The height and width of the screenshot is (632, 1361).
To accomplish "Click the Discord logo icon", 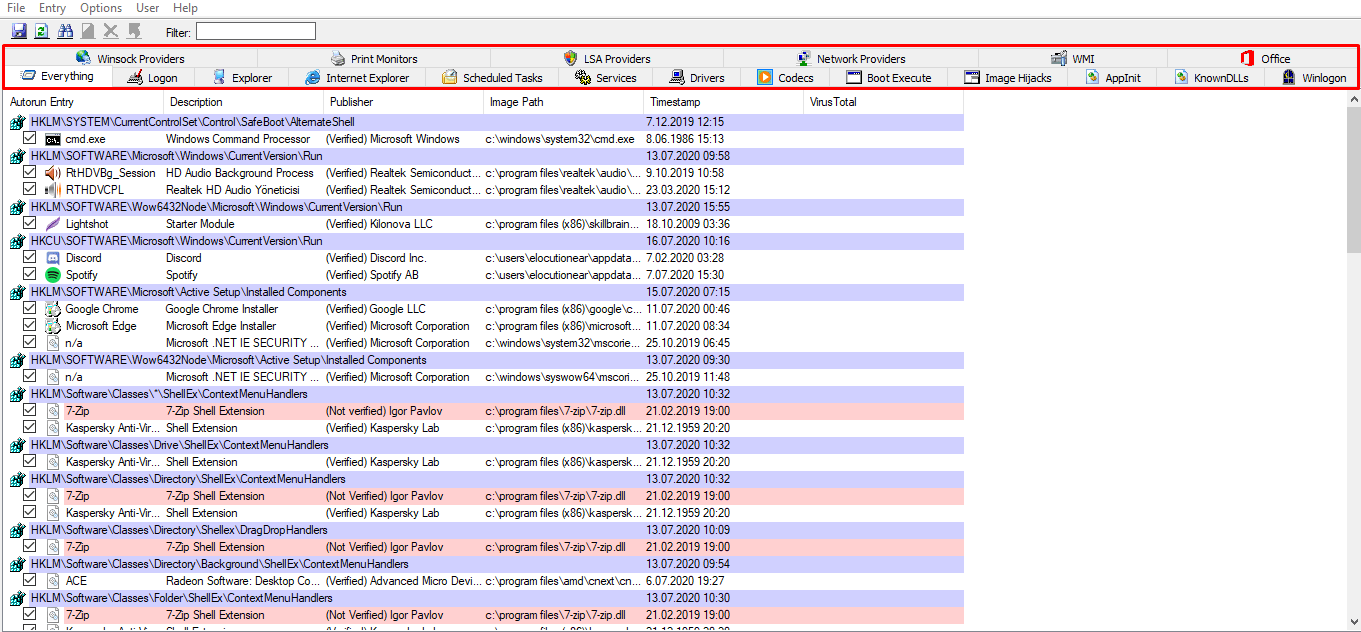I will (x=53, y=258).
